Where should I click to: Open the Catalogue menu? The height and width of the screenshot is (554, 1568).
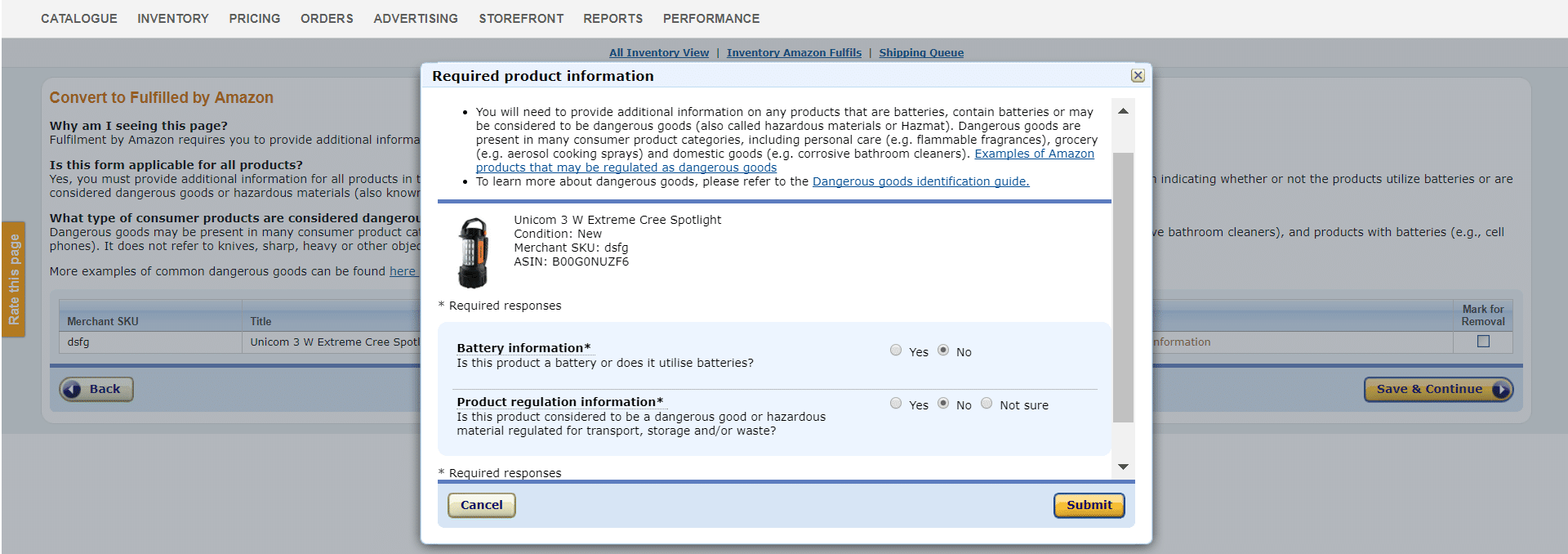point(79,18)
